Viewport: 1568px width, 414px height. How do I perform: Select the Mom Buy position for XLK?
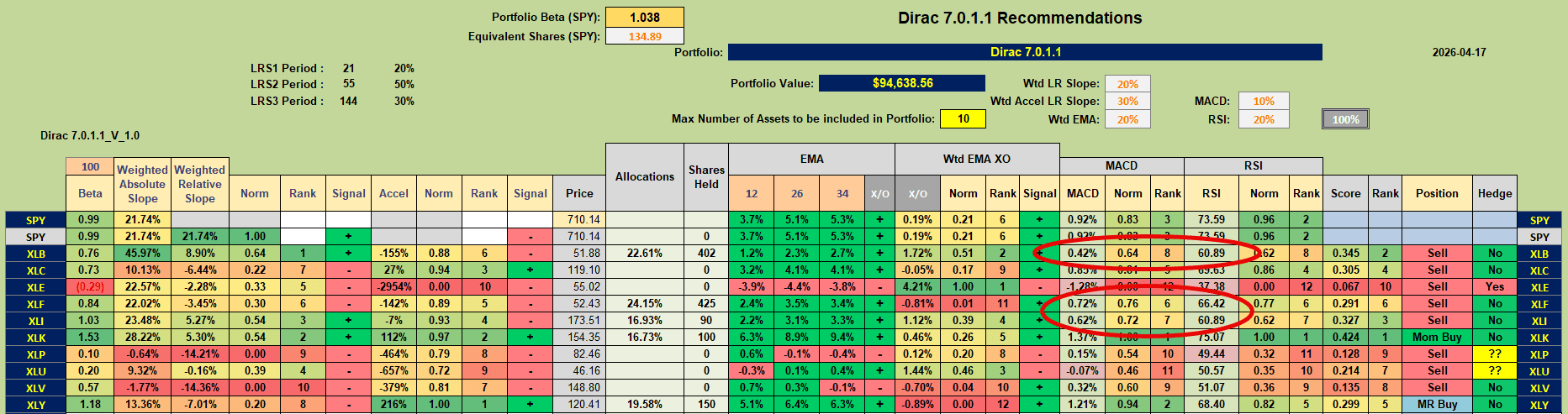1437,337
